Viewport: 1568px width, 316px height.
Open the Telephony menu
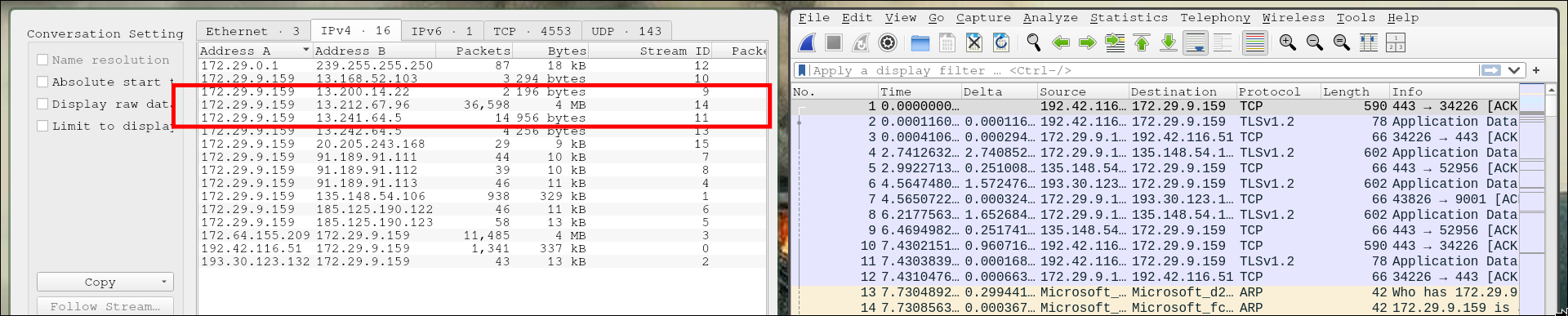[x=1215, y=17]
